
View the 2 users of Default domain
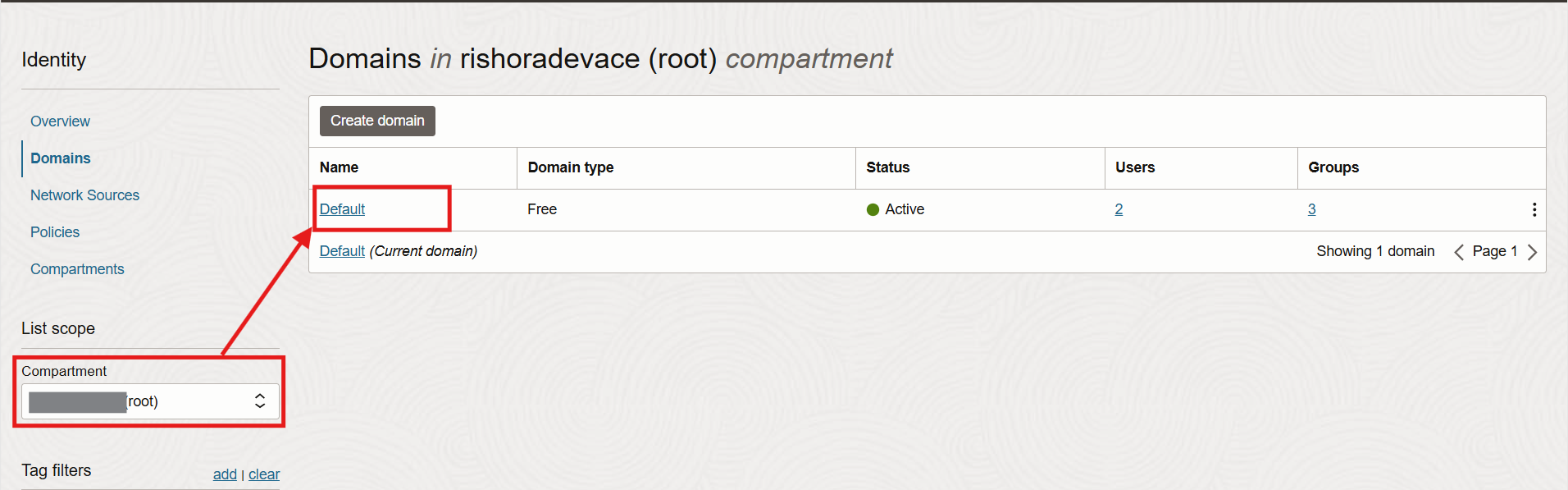pyautogui.click(x=1119, y=209)
